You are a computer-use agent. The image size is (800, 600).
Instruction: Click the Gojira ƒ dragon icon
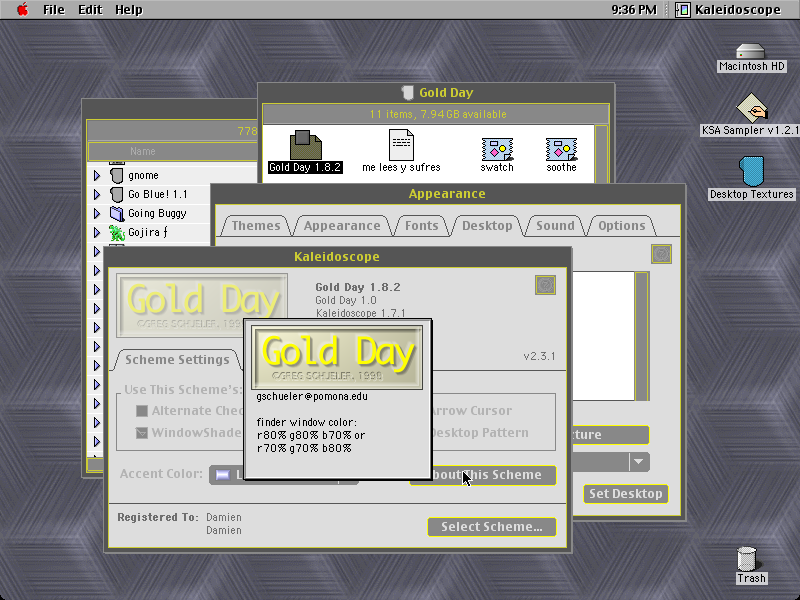coord(117,233)
